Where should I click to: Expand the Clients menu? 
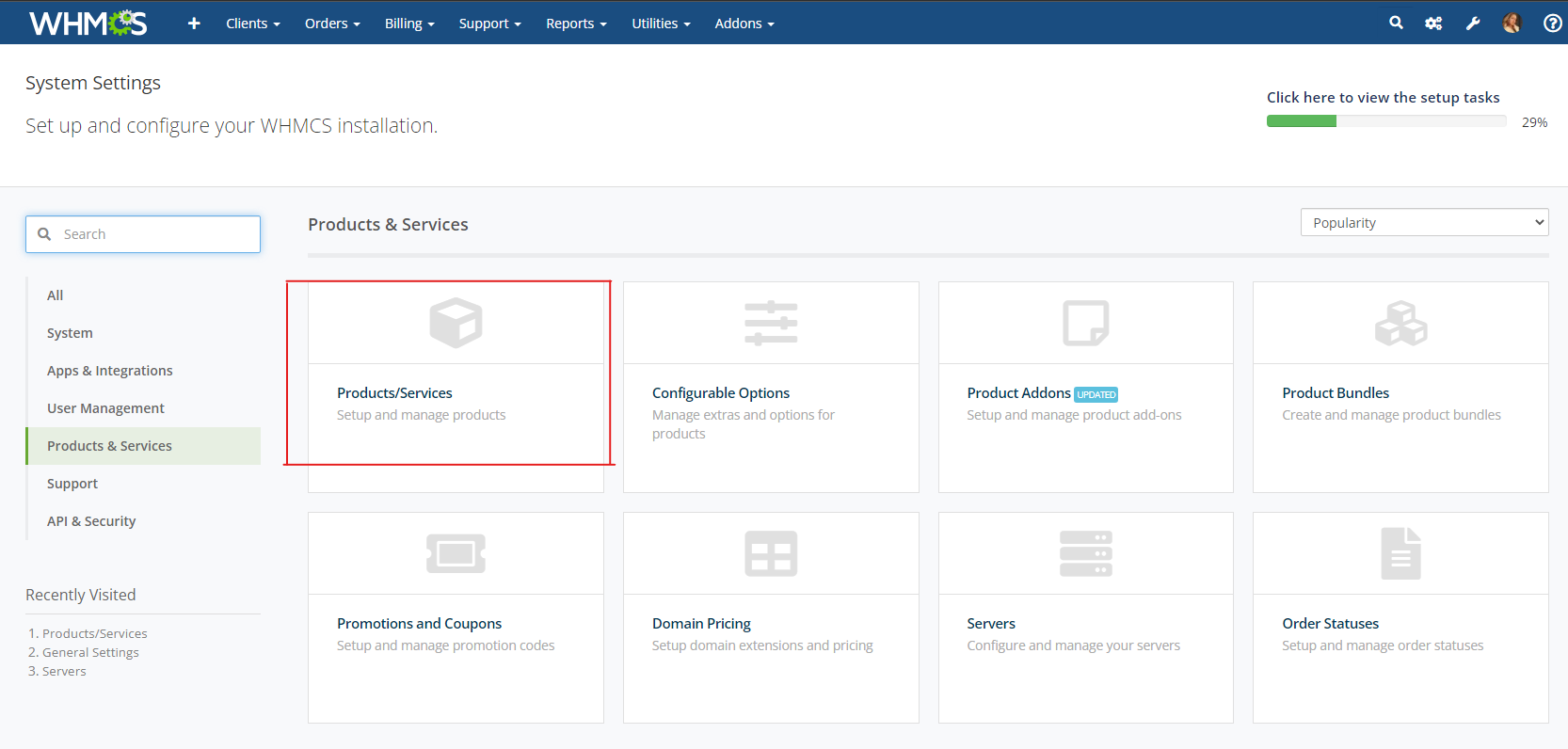tap(253, 24)
